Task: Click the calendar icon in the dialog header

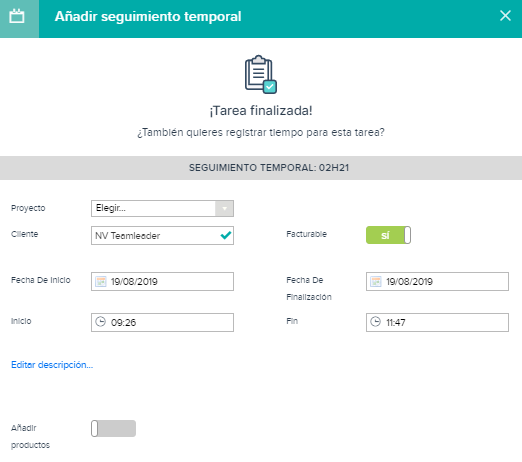Action: (x=17, y=16)
